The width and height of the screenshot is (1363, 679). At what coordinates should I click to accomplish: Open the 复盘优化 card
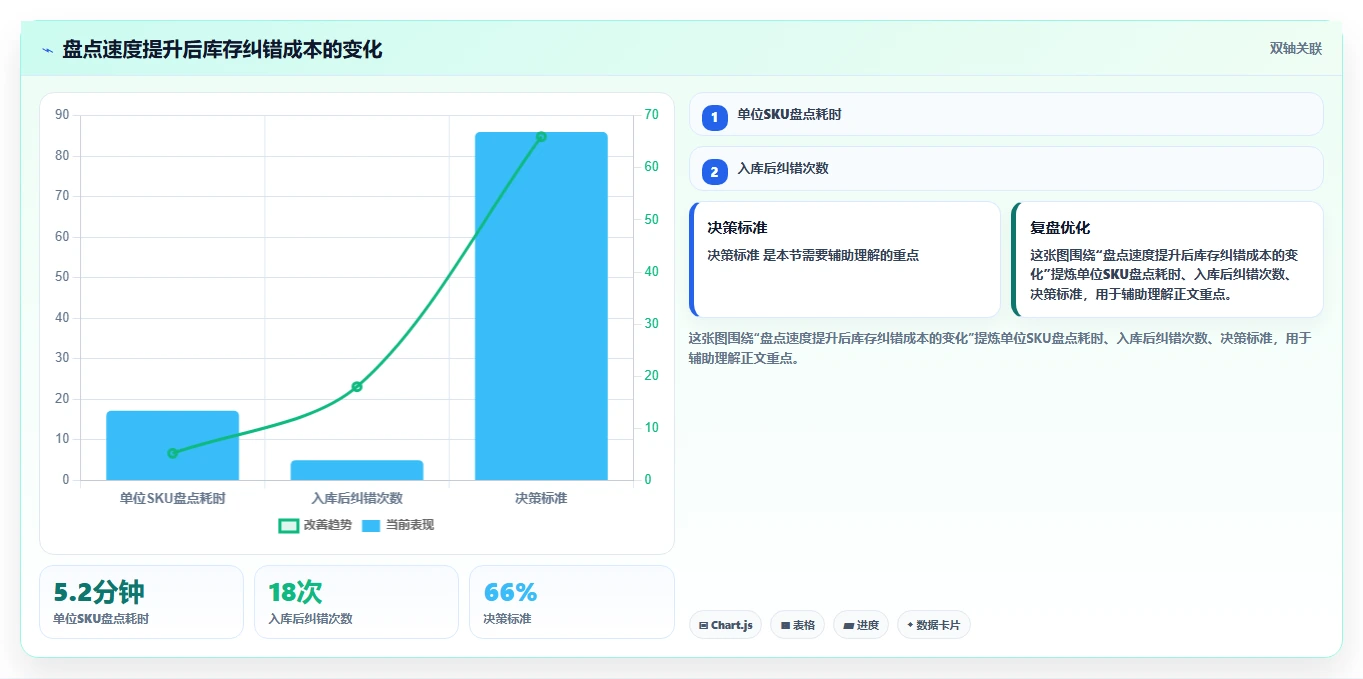(x=1167, y=259)
